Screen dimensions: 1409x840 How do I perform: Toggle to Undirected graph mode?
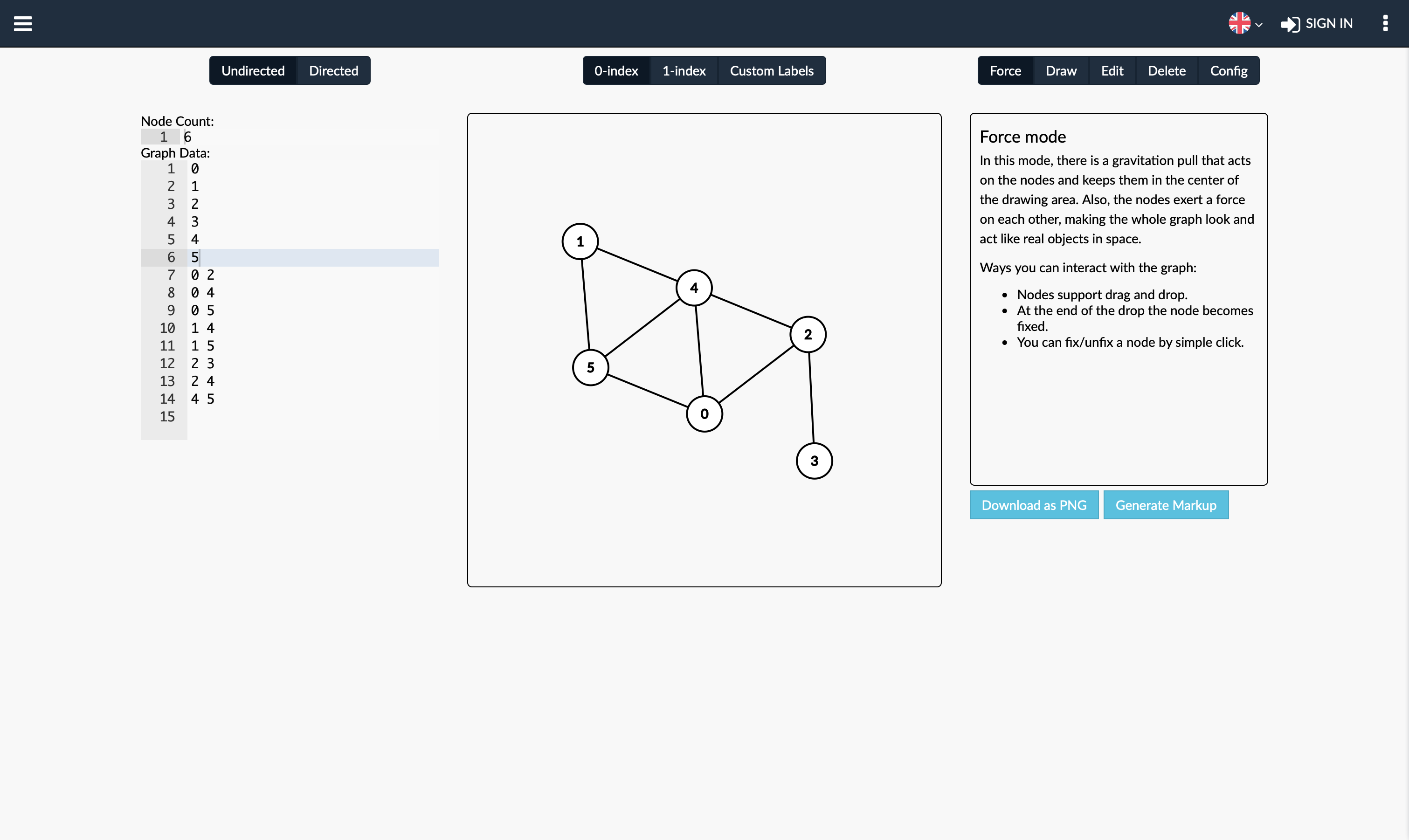coord(253,70)
